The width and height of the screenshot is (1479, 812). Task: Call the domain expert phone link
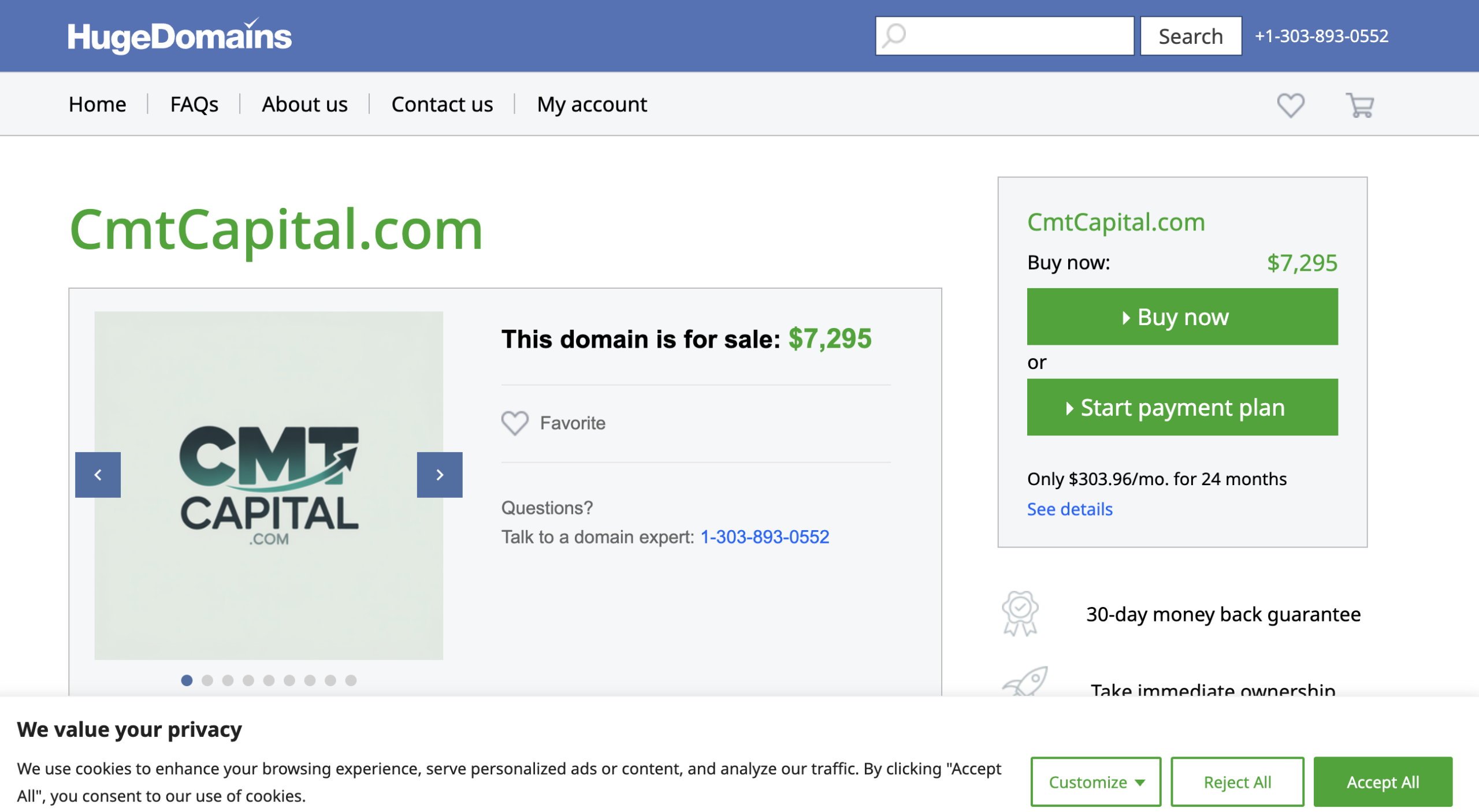tap(764, 537)
